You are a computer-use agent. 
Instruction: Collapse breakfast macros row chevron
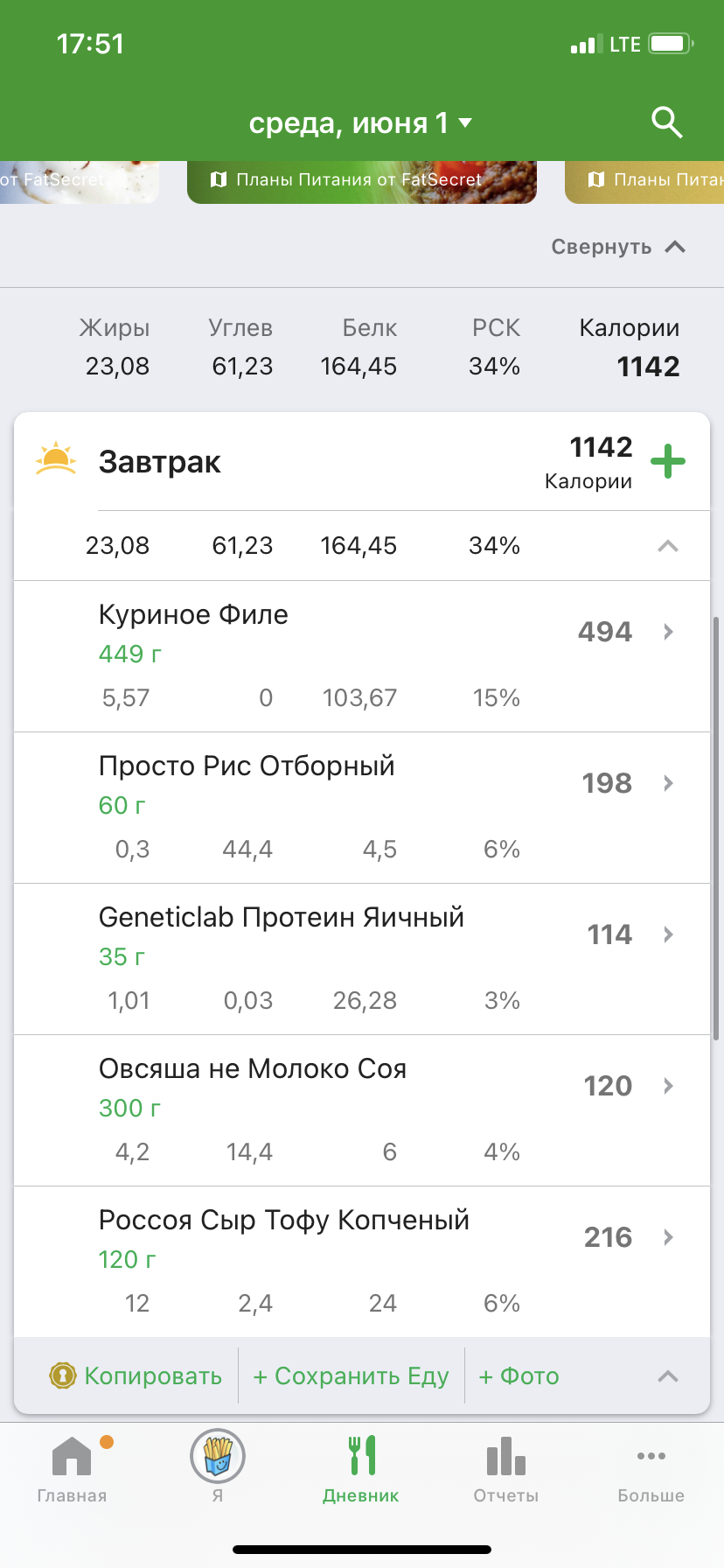[668, 546]
